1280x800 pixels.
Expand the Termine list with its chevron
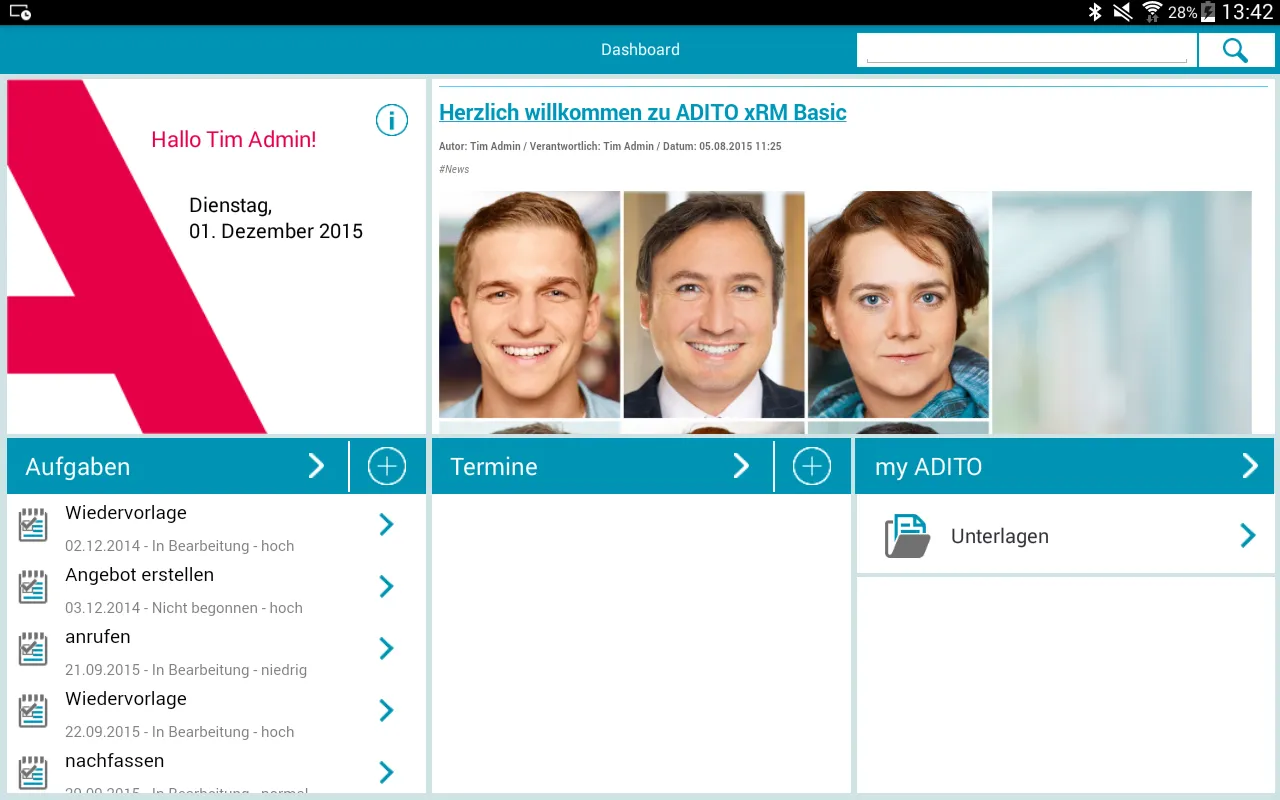coord(741,466)
